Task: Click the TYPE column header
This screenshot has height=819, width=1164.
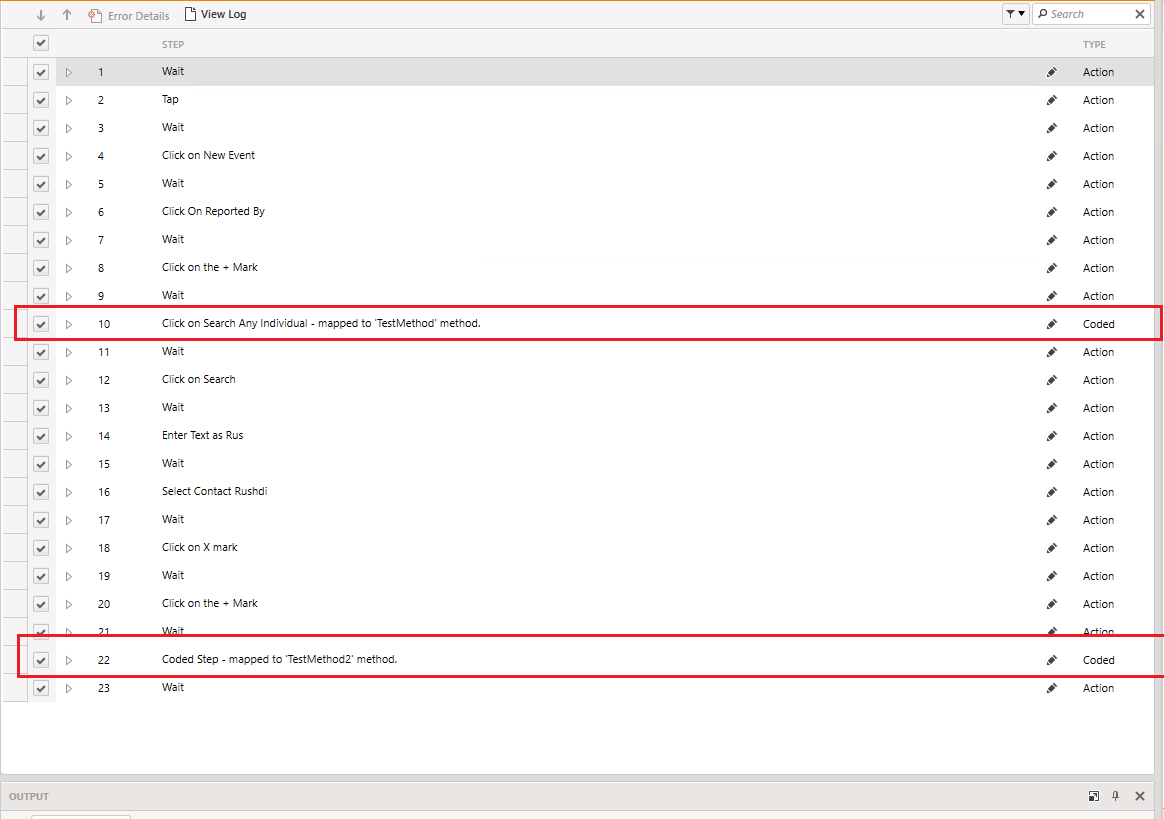Action: [x=1094, y=45]
